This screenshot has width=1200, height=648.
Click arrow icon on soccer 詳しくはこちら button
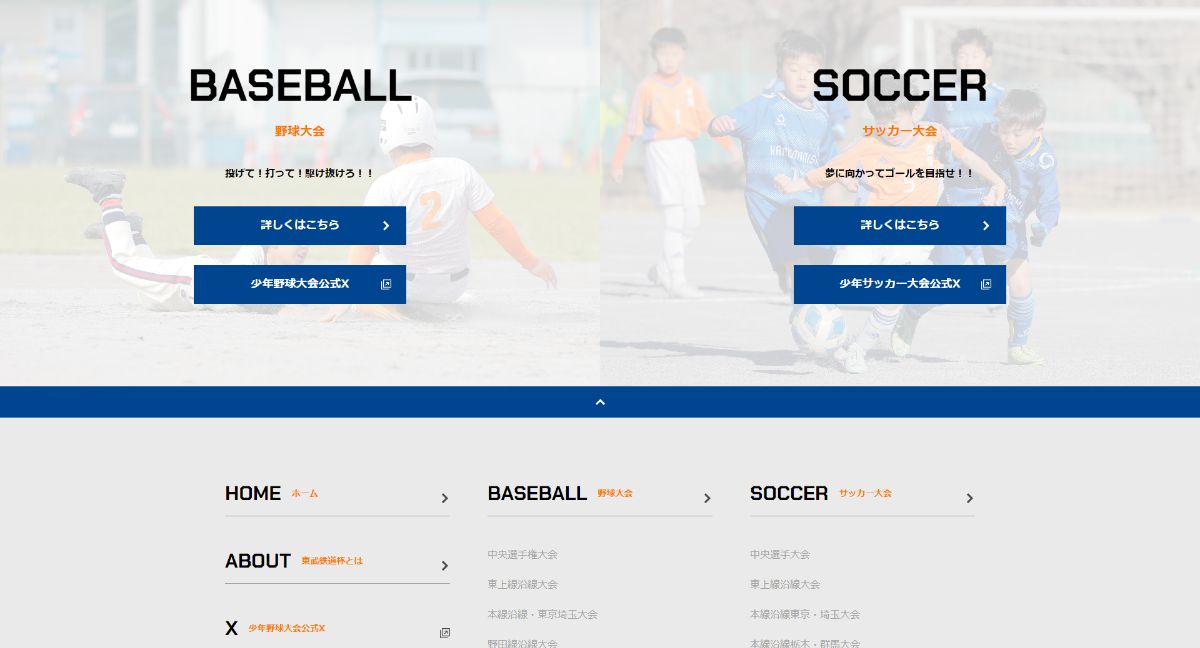tap(986, 226)
